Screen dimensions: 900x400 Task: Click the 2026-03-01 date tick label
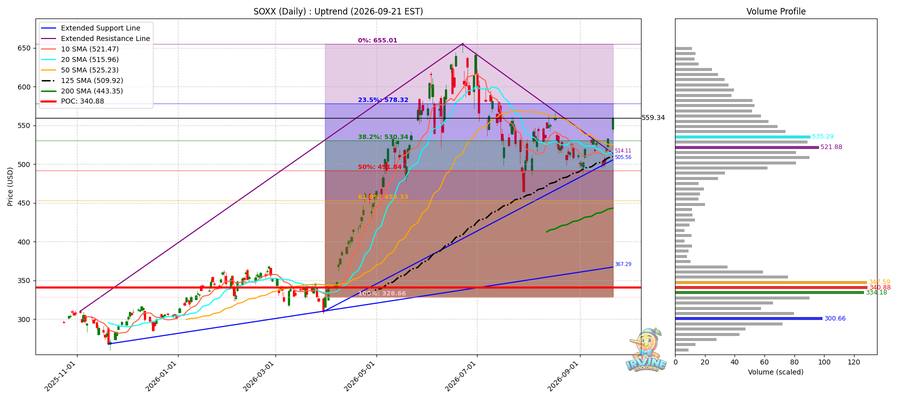[x=259, y=376]
